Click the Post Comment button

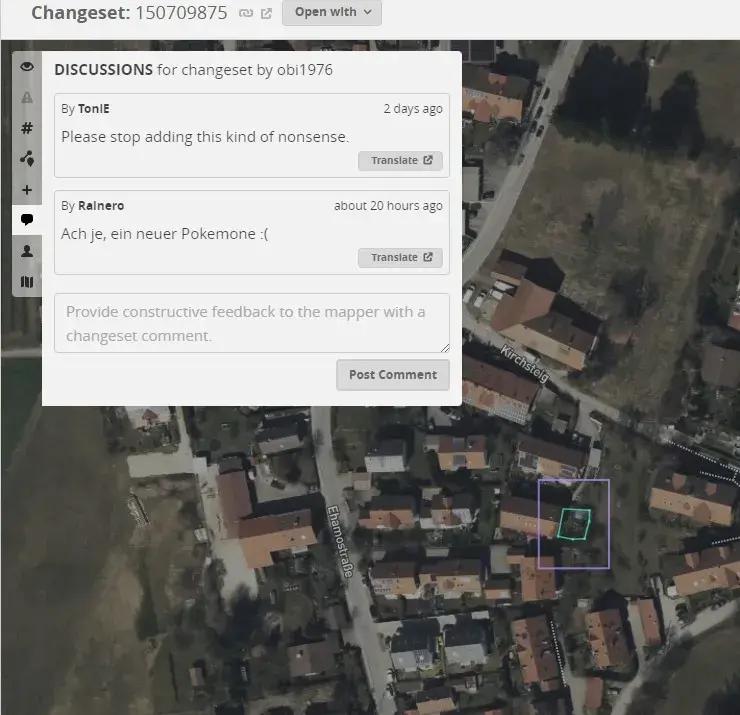pos(392,375)
